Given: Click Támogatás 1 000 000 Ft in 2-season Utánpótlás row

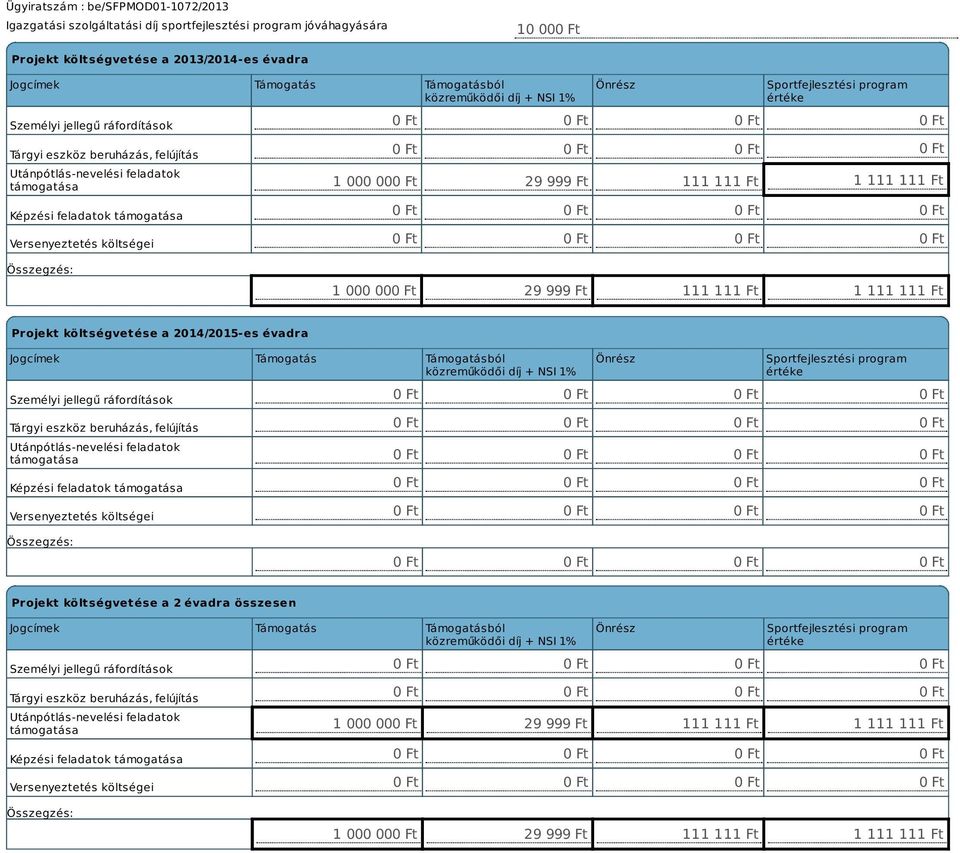Looking at the screenshot, I should point(337,723).
